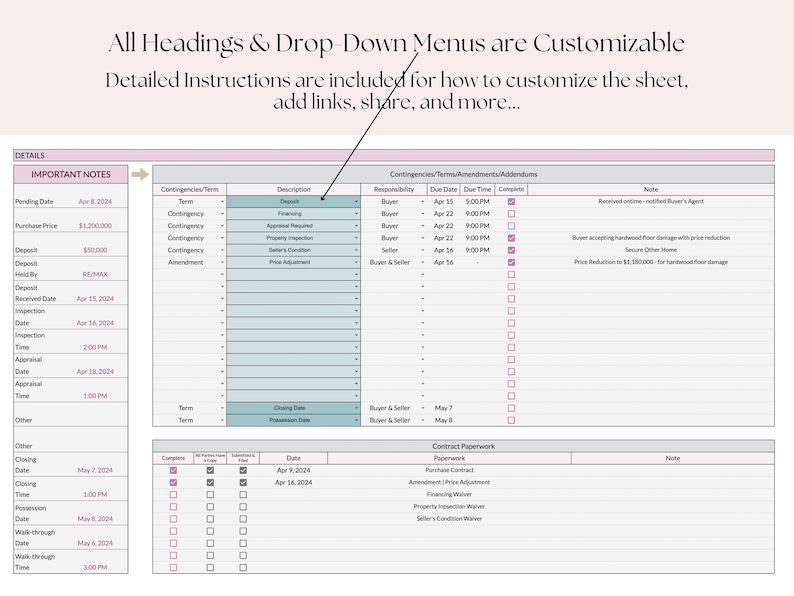Screen dimensions: 794x596
Task: Open the Buyer & Seller drop-down in Price Adjustment row
Action: tap(423, 262)
